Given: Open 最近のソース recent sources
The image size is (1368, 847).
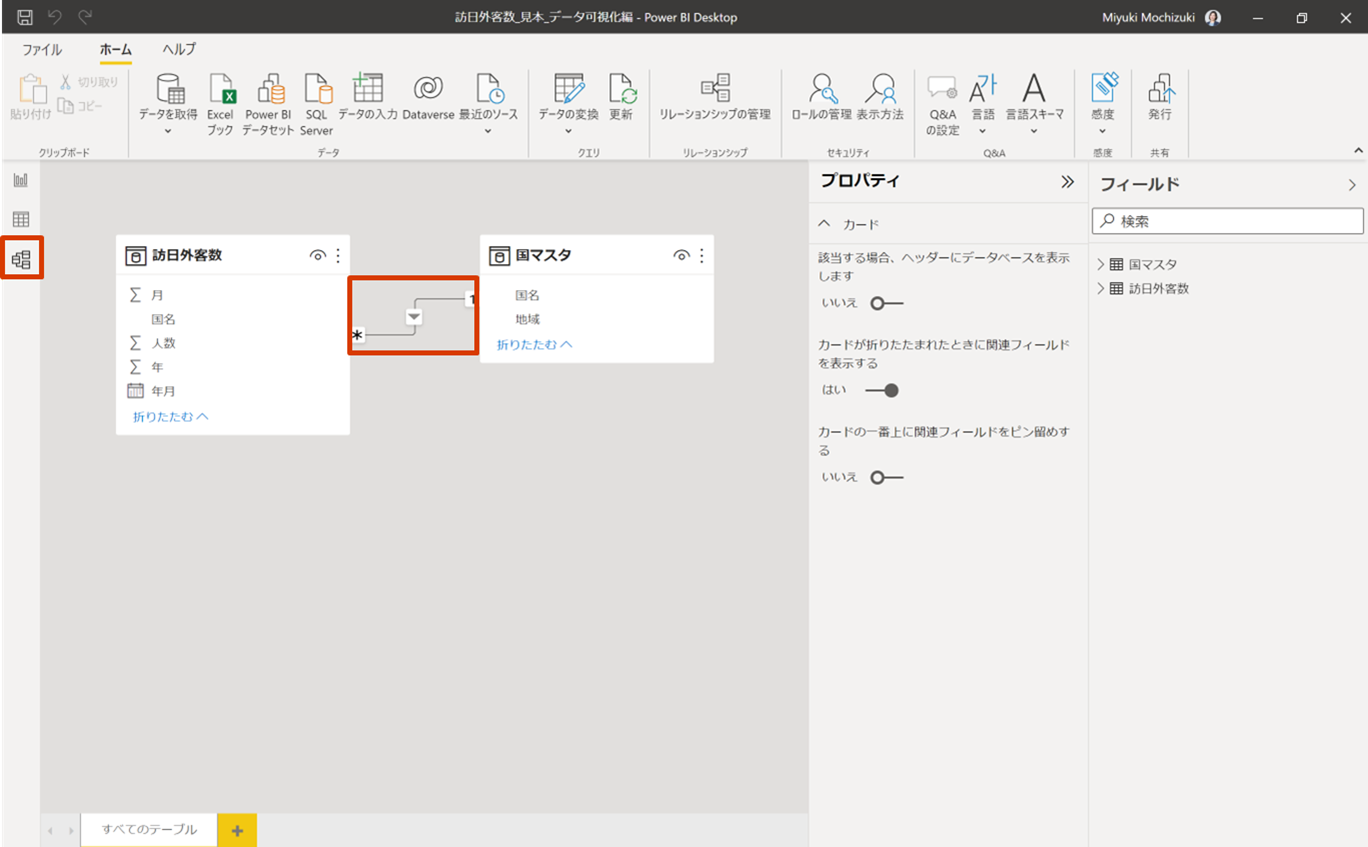Looking at the screenshot, I should coord(489,104).
